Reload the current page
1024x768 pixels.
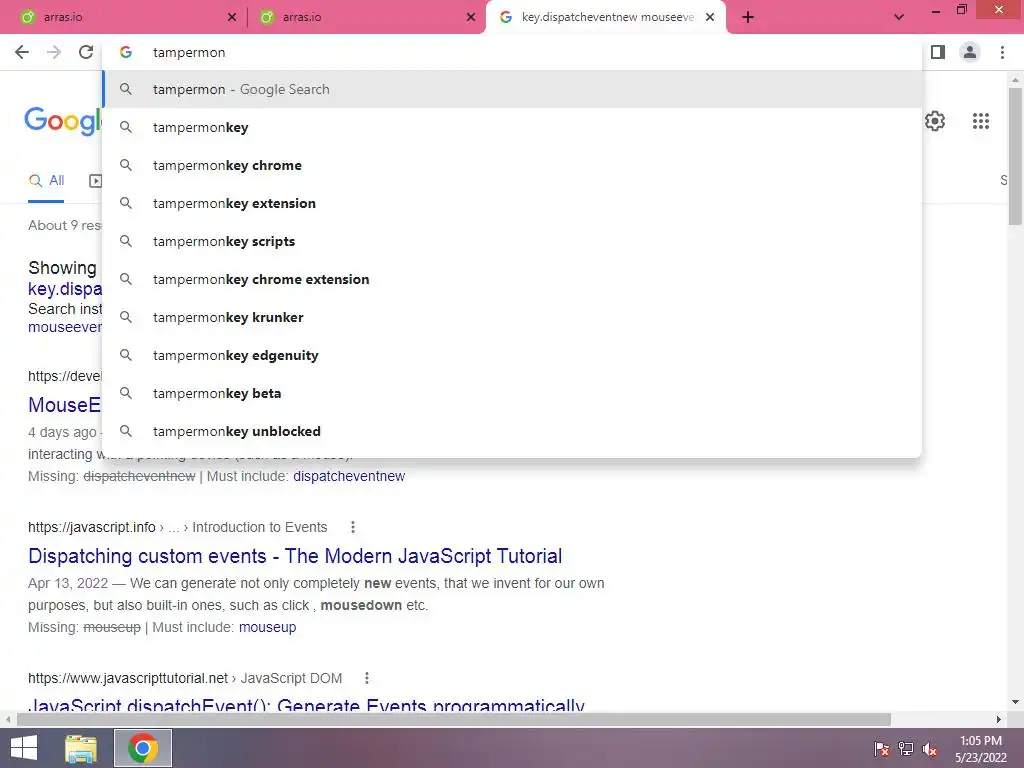point(86,52)
